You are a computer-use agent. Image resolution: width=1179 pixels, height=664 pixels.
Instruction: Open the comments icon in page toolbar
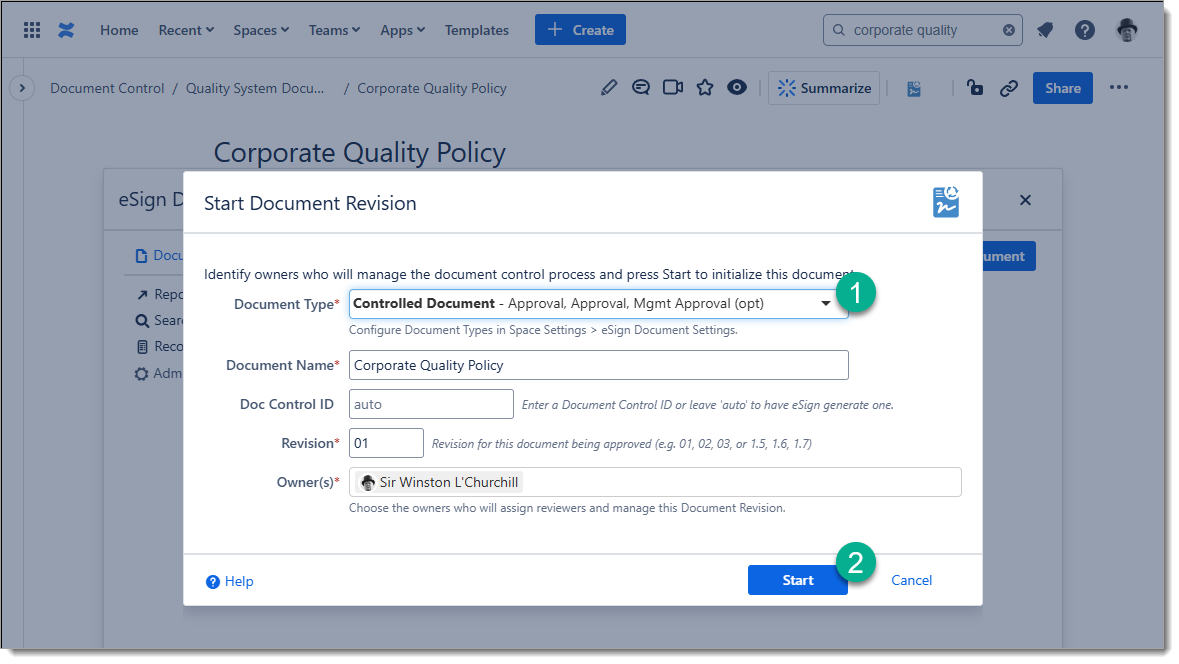point(641,88)
